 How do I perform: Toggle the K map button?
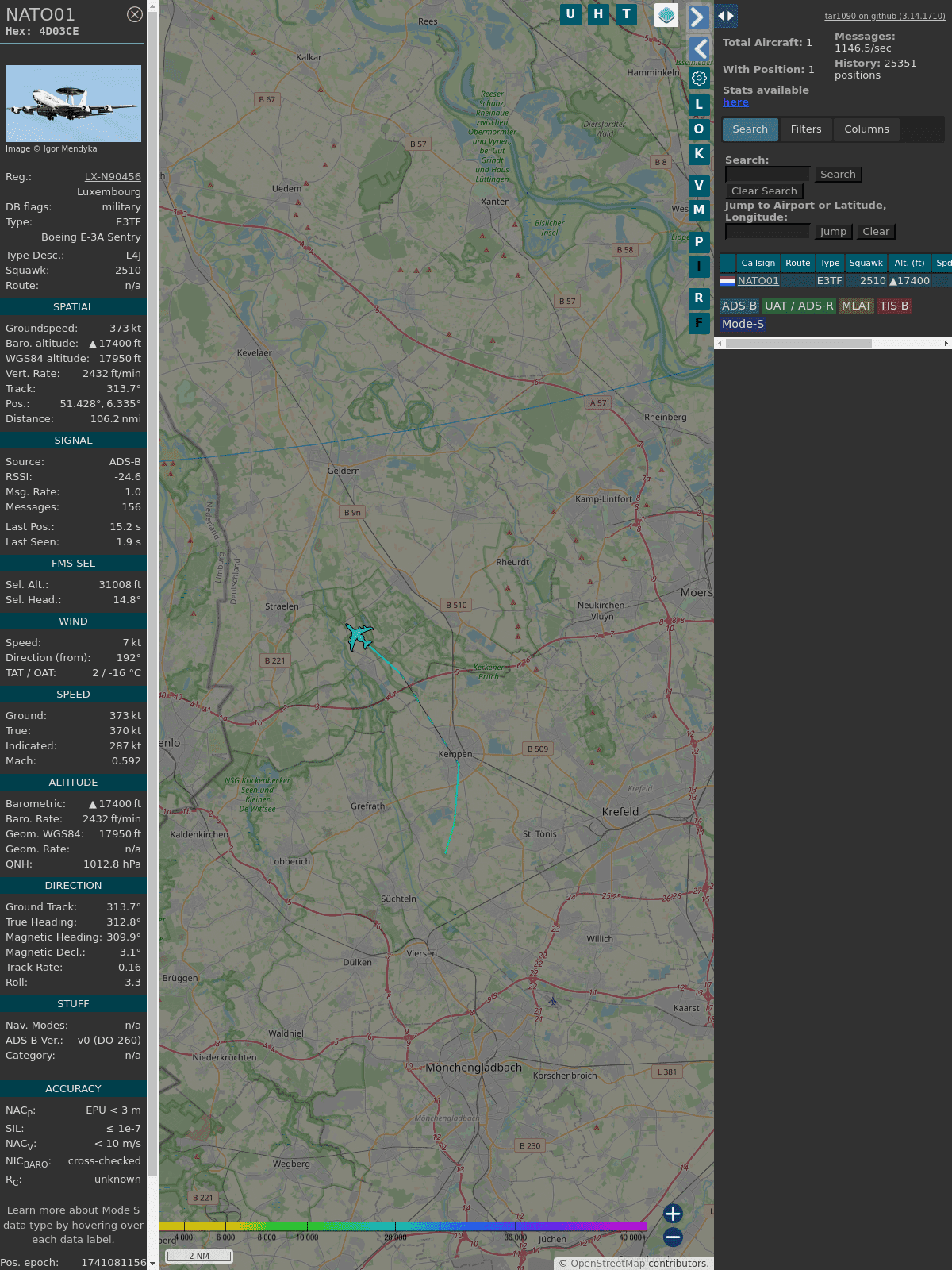(699, 154)
